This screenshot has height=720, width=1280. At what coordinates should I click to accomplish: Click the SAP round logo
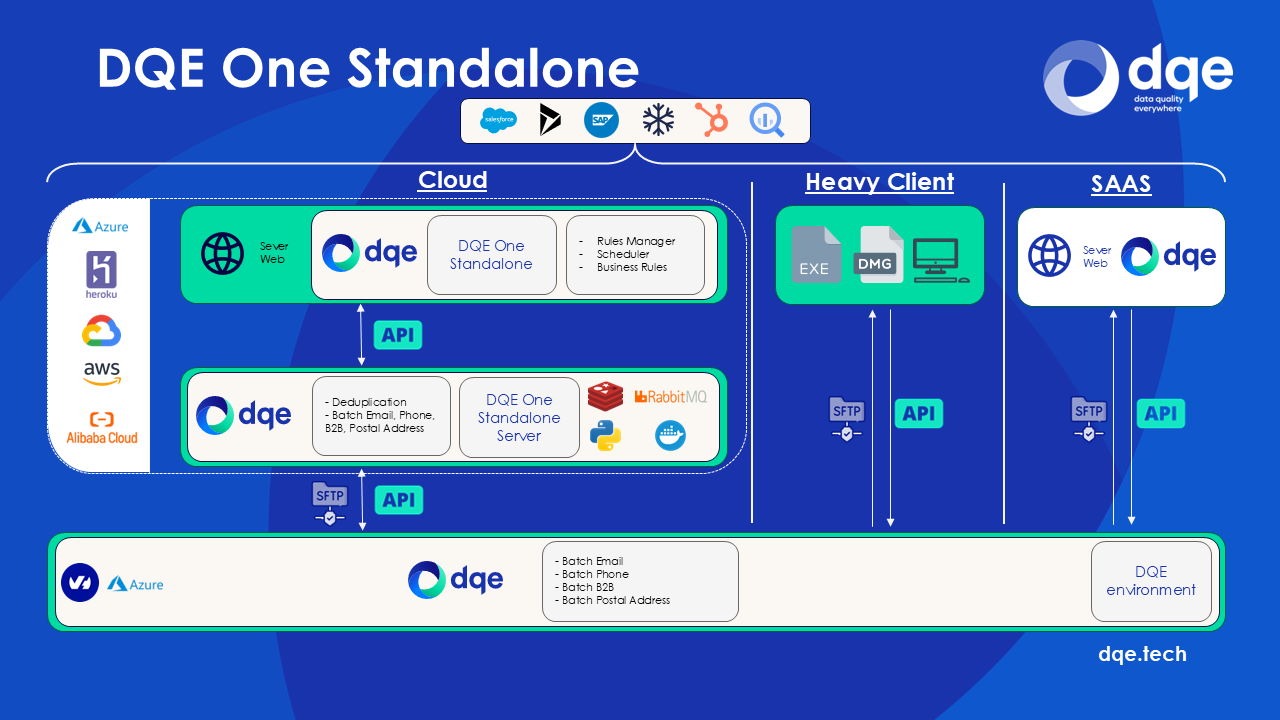point(601,121)
